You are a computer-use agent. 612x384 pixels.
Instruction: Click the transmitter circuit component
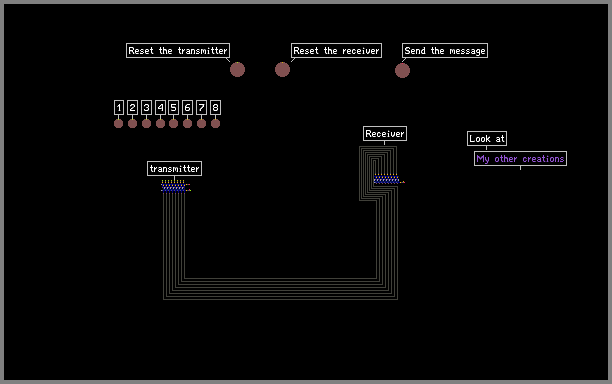coord(176,186)
